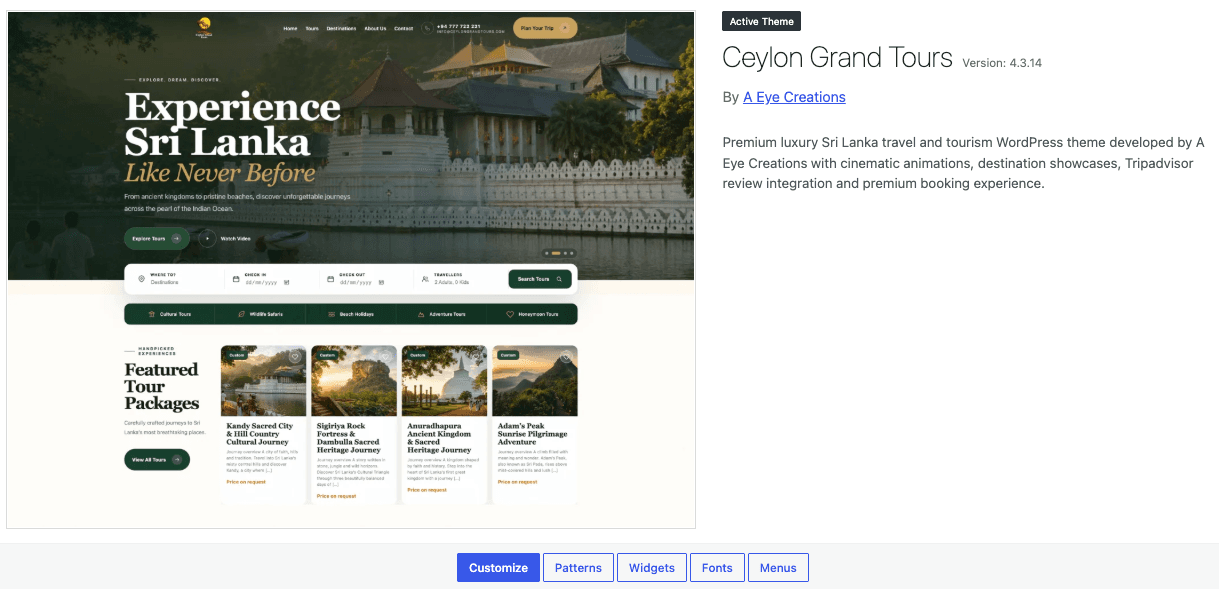Open the Customize button
This screenshot has height=589, width=1219.
click(x=498, y=567)
